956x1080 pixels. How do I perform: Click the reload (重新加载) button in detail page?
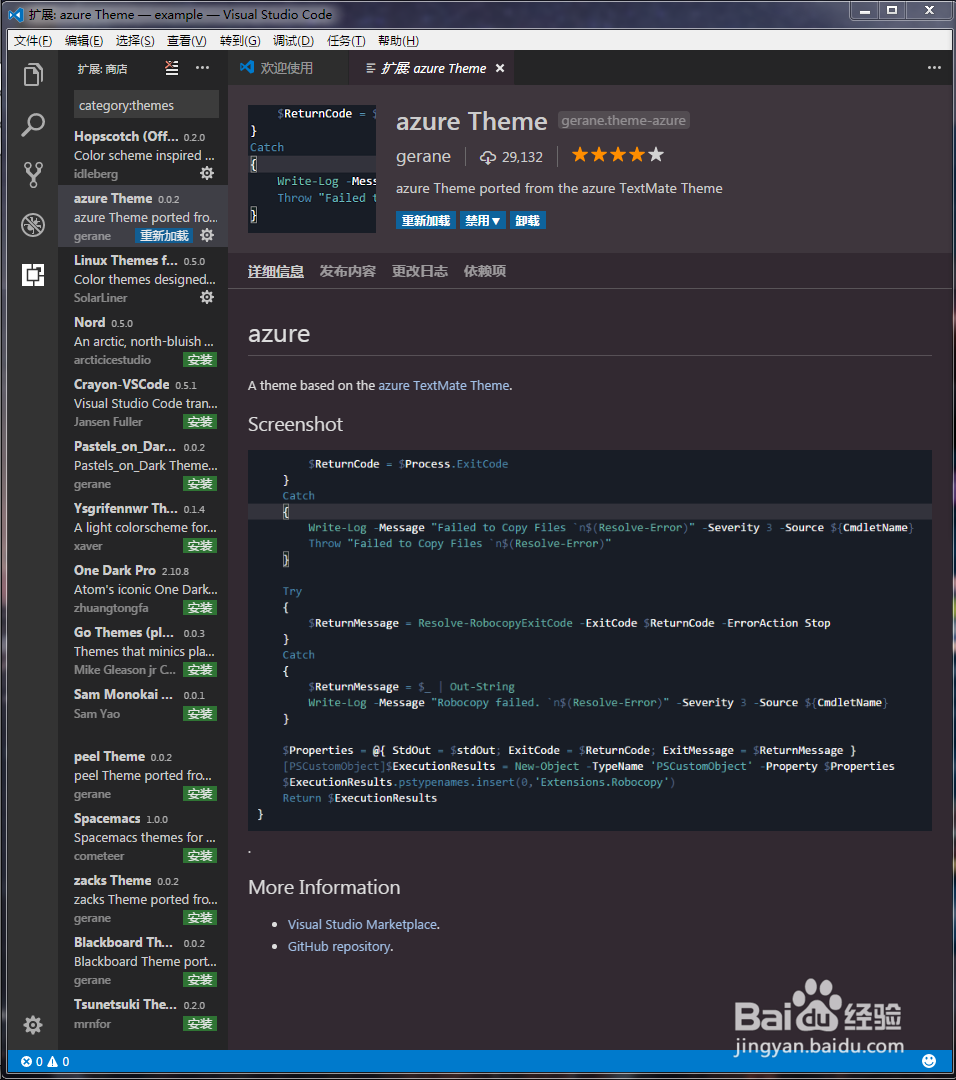click(426, 220)
